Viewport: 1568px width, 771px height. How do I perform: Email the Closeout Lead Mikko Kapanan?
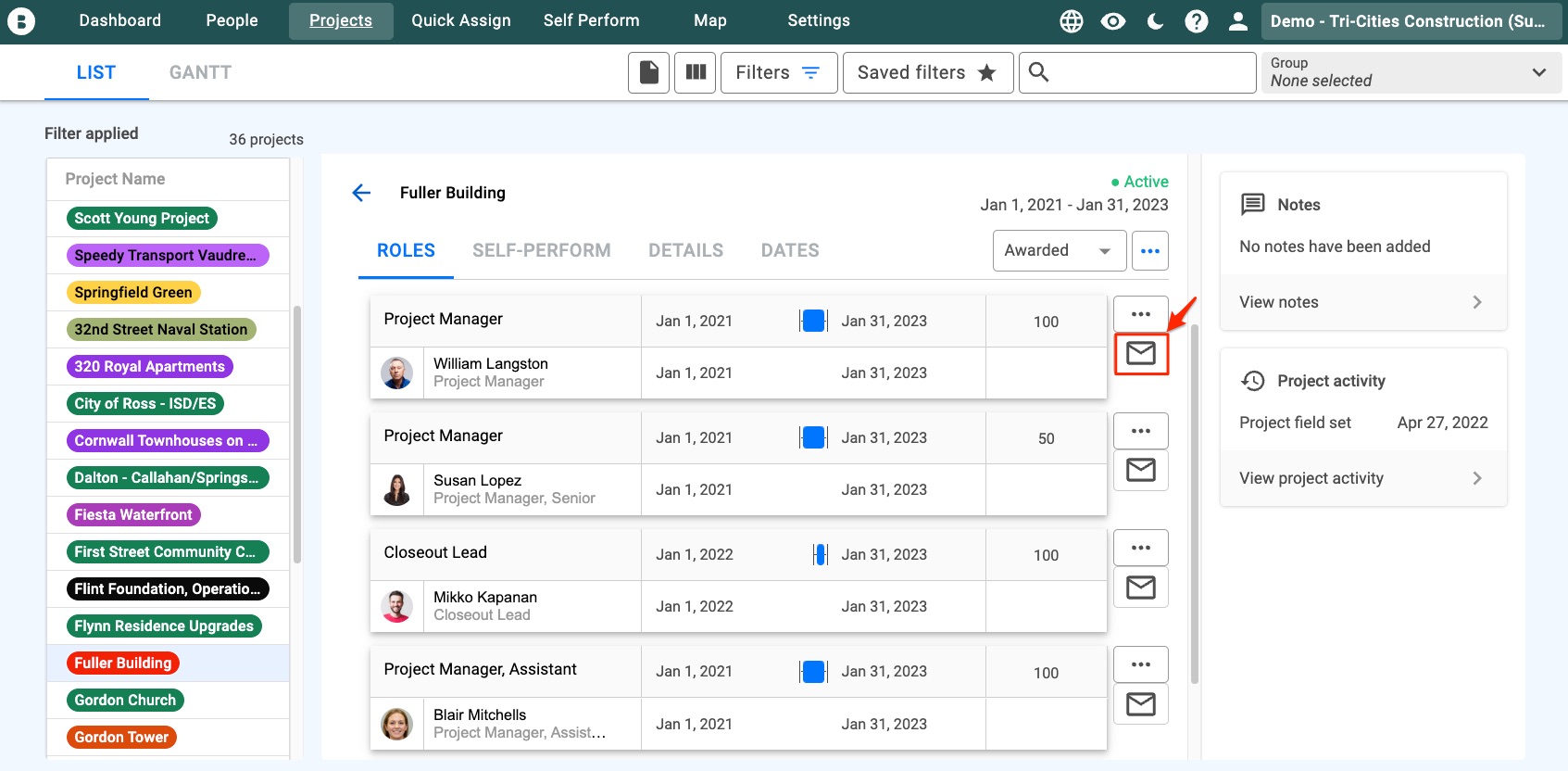tap(1141, 587)
